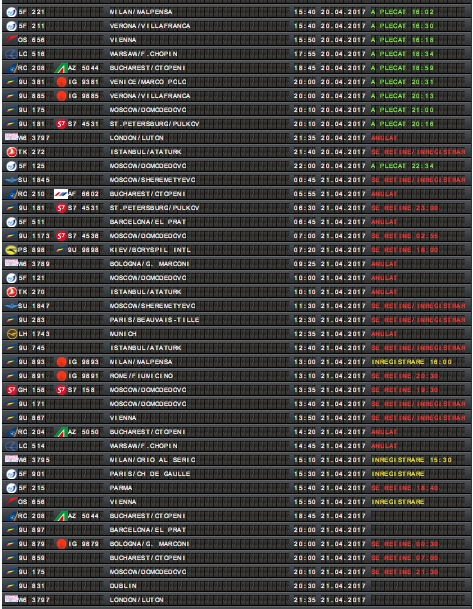Click the SE RETINE 18:40 status for PARMA
Image resolution: width=473 pixels, height=609 pixels.
pos(405,488)
